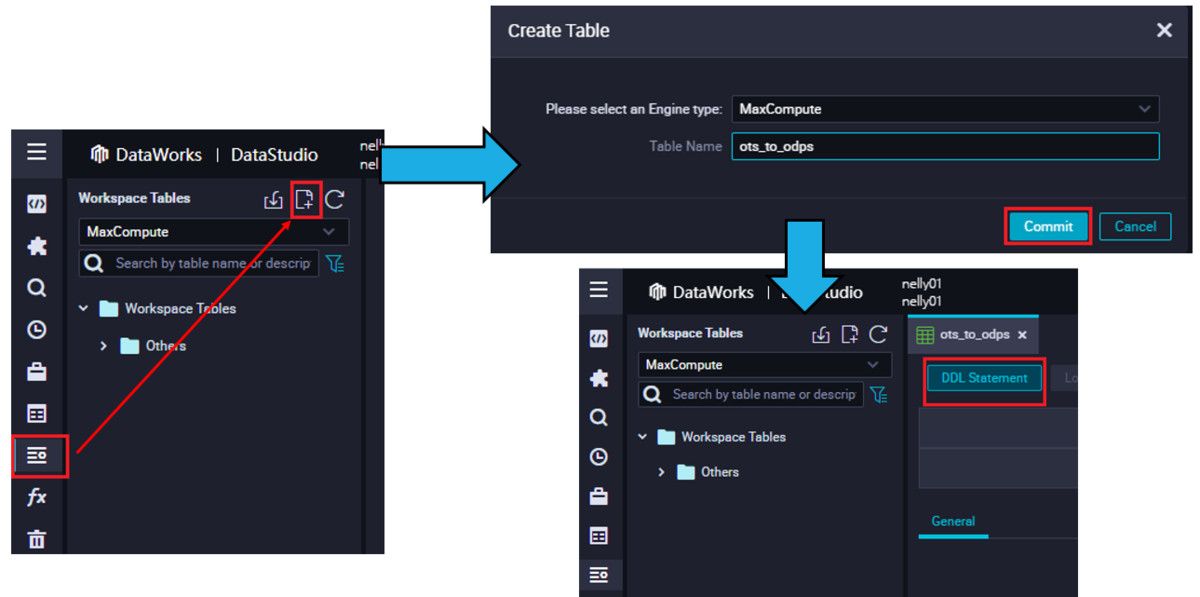This screenshot has height=597, width=1200.
Task: Click DataWorks logo in ots_to_odps tab window
Action: tap(657, 292)
